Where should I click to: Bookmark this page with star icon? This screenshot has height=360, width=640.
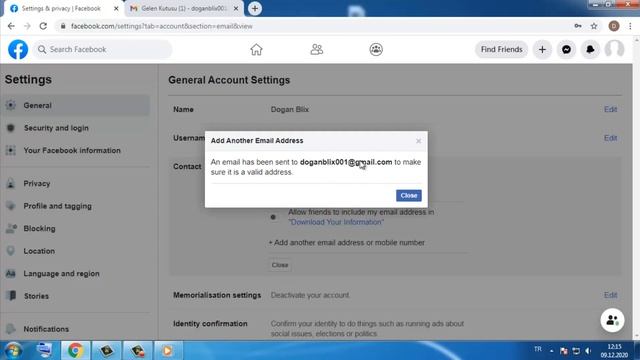(x=594, y=26)
